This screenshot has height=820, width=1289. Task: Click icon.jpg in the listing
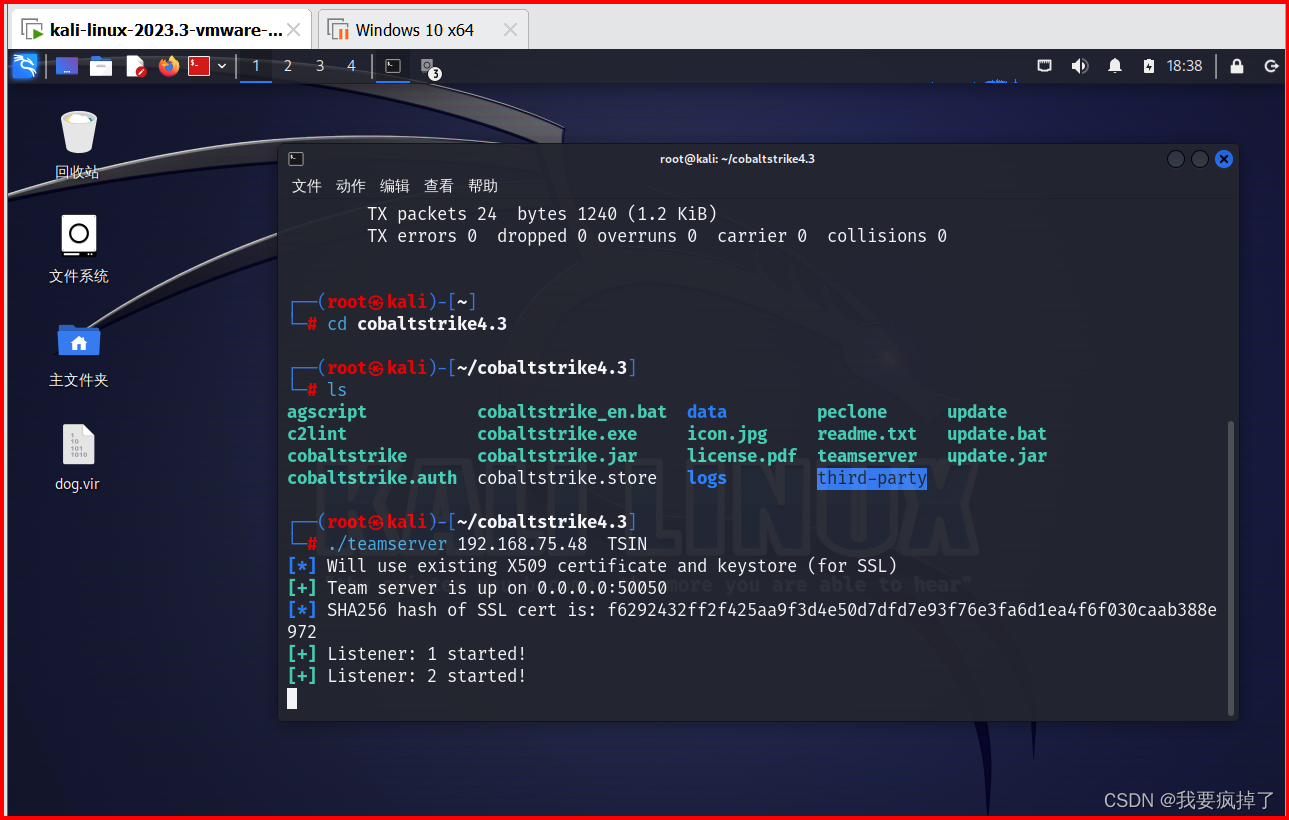[x=727, y=434]
